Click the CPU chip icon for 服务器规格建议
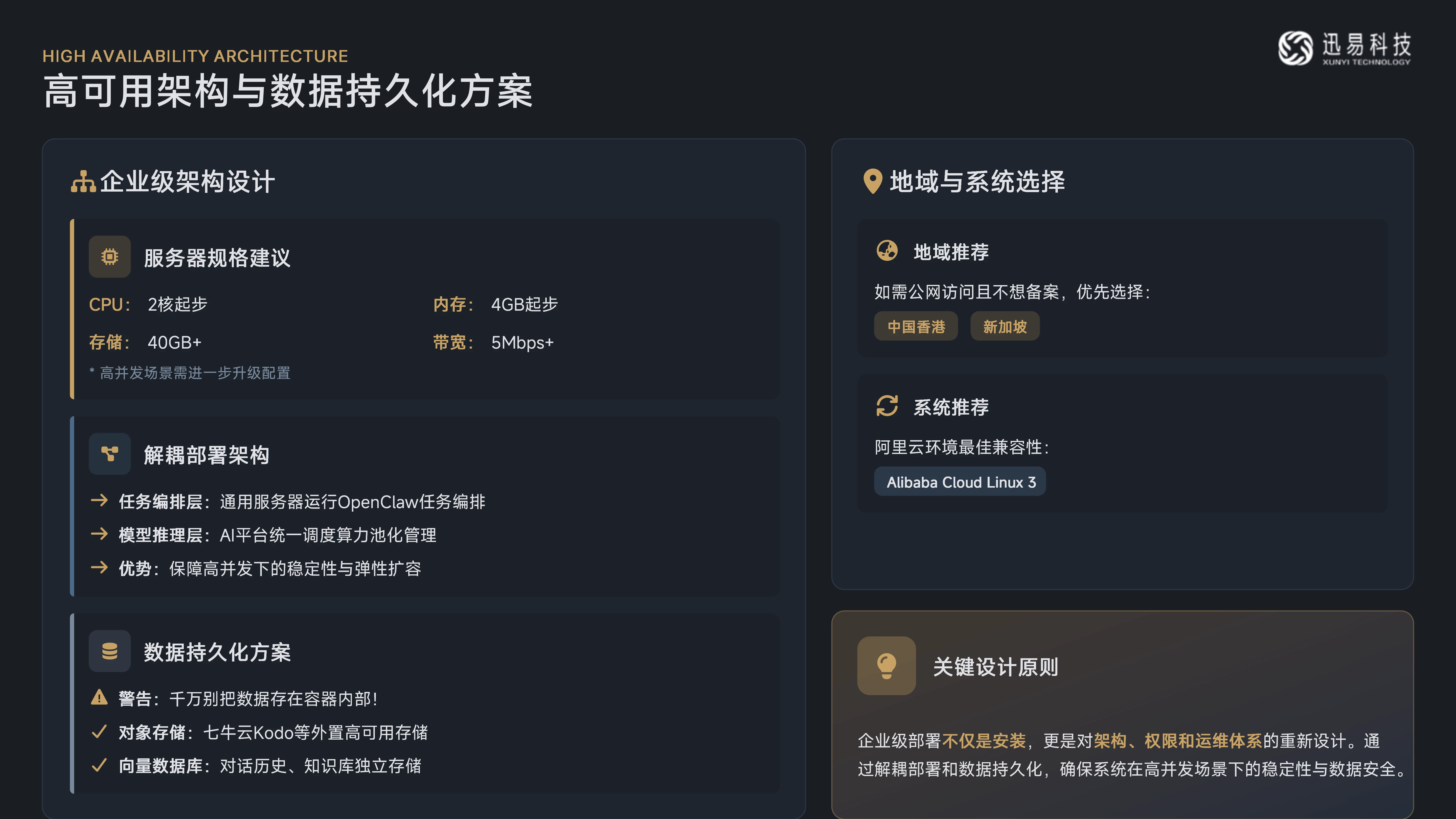 pyautogui.click(x=110, y=257)
